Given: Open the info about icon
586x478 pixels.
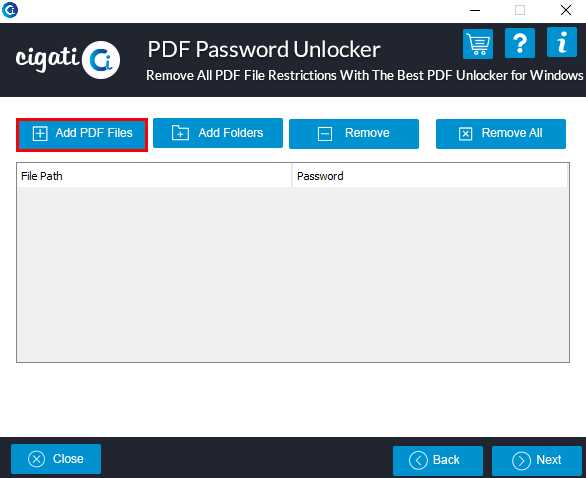Looking at the screenshot, I should tap(562, 42).
